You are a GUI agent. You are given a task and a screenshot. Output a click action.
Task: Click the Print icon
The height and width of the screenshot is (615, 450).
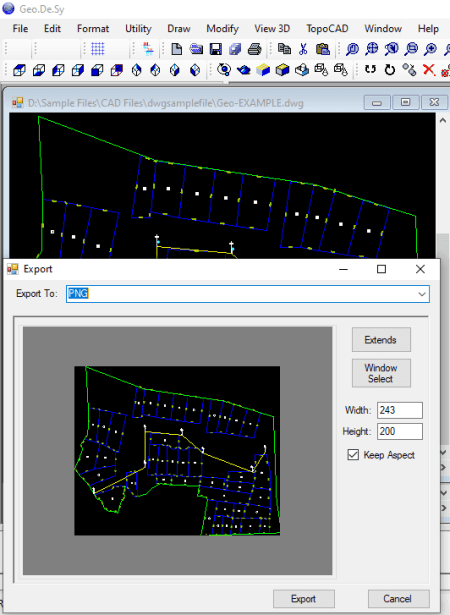point(255,49)
